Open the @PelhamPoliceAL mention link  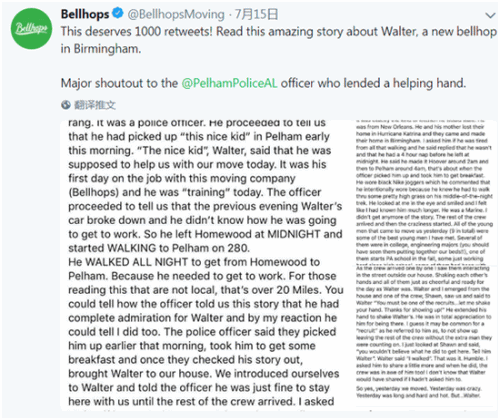(x=229, y=83)
